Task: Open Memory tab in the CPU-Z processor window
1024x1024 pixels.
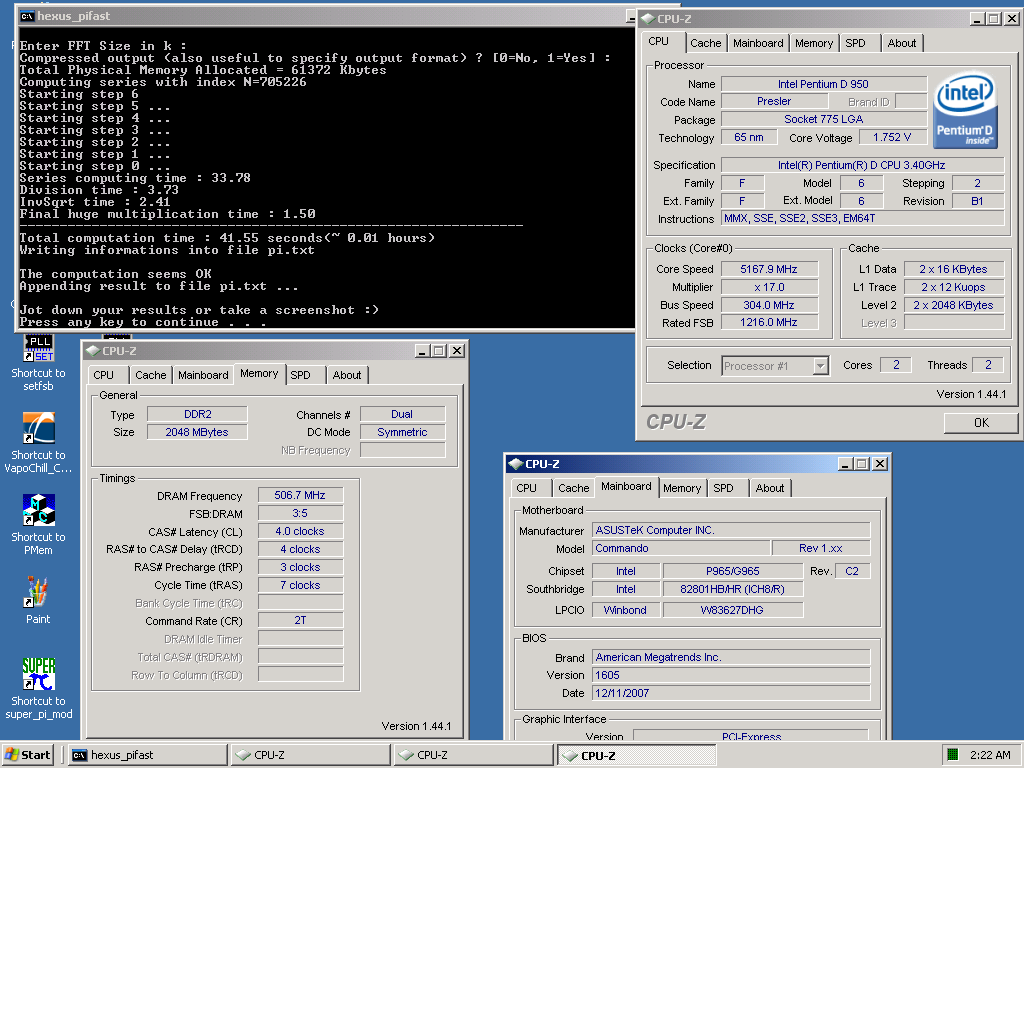Action: click(814, 43)
